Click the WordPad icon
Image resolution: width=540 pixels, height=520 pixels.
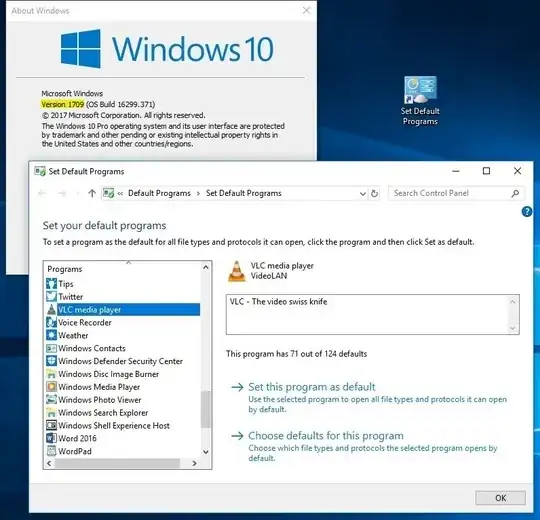(x=51, y=451)
